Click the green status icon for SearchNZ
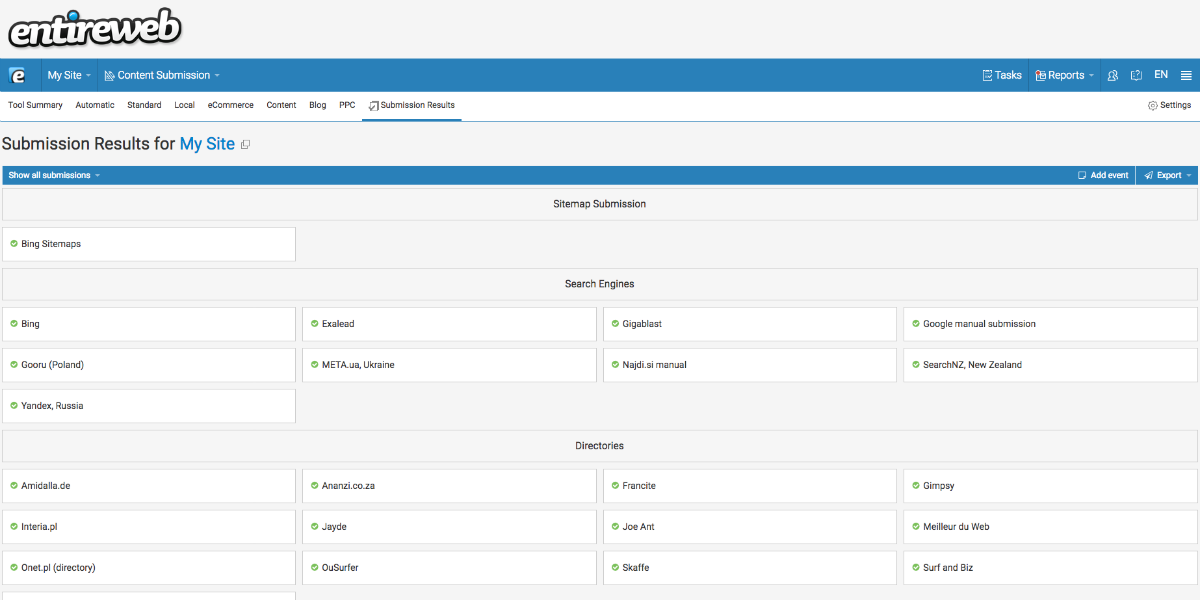This screenshot has height=600, width=1200. tap(916, 364)
